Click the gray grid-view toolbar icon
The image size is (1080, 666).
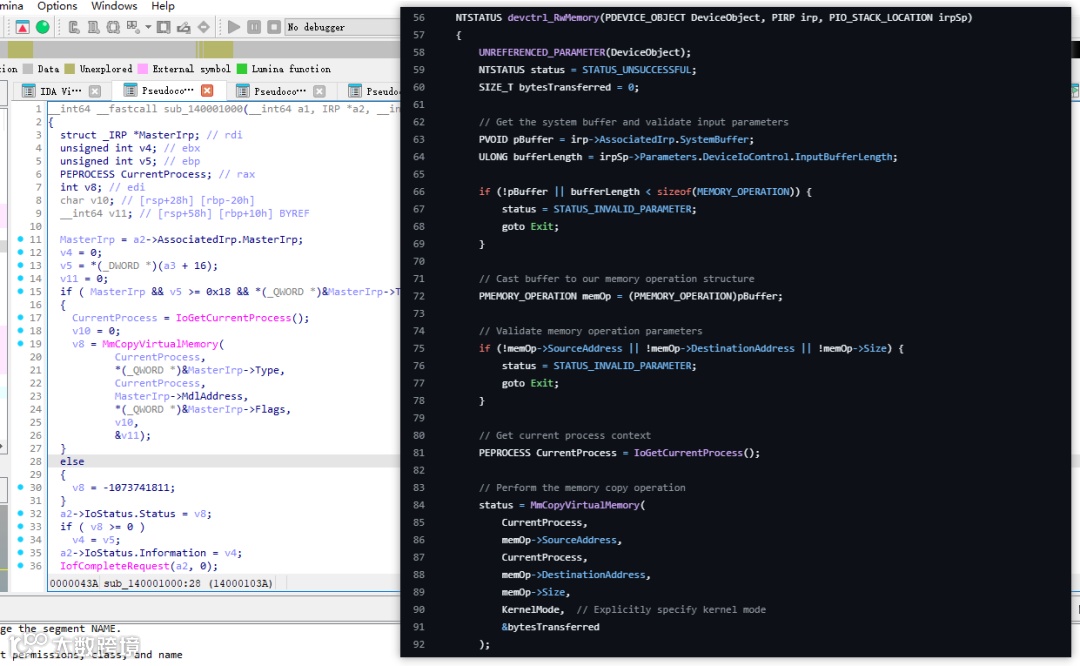[133, 27]
